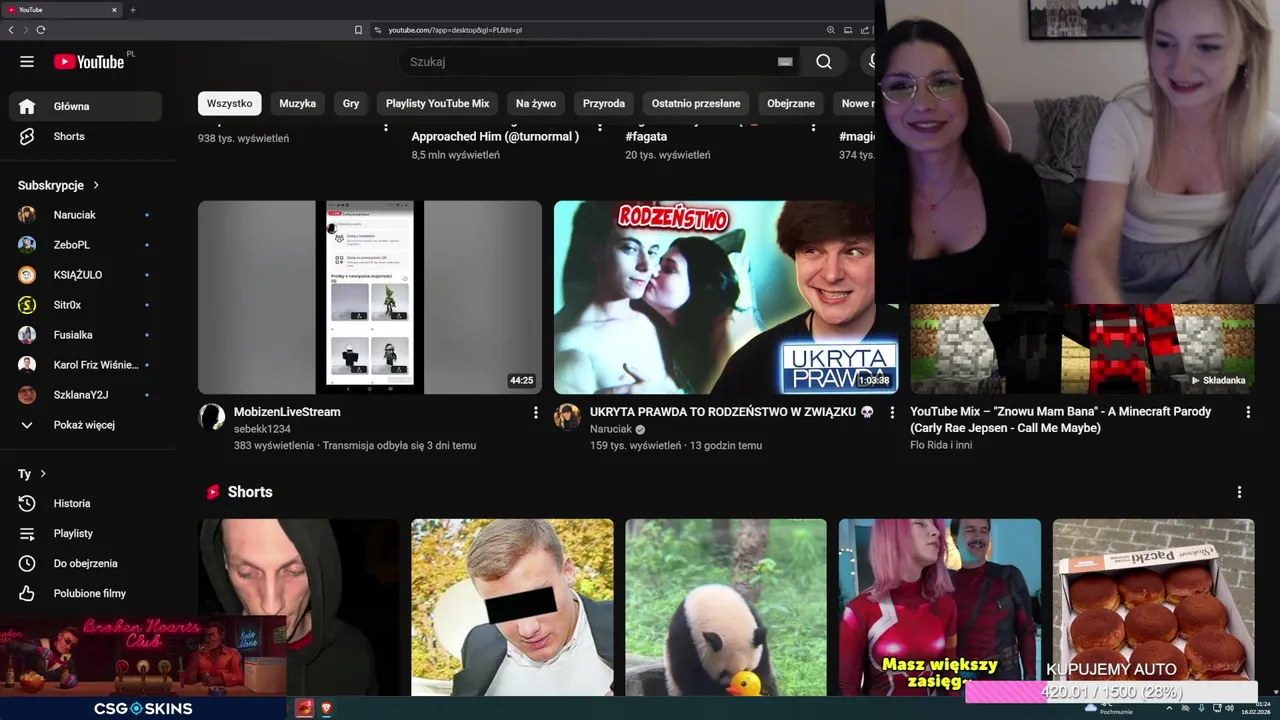Open the Naruciak subscription channel

pyautogui.click(x=85, y=215)
